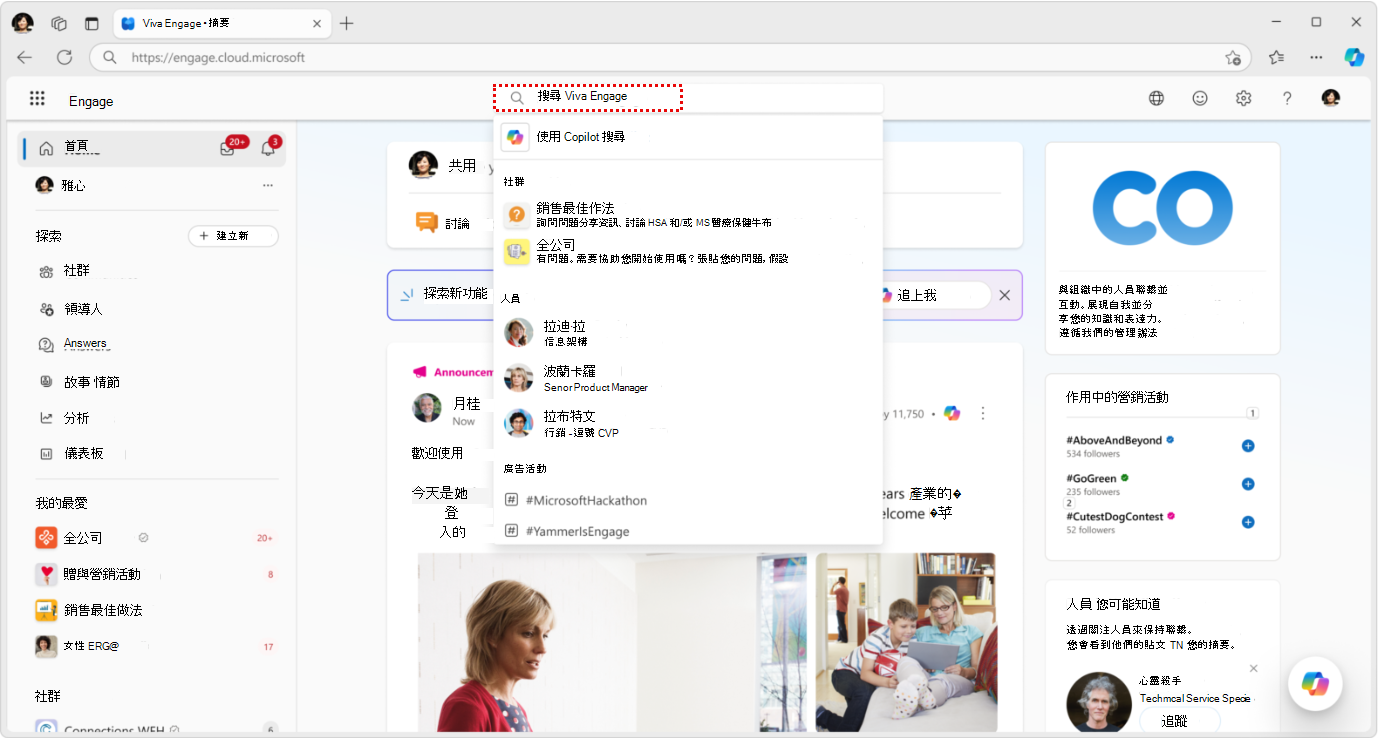Open the #MicrosoftHackathon campaign result
The width and height of the screenshot is (1378, 738).
(x=688, y=500)
